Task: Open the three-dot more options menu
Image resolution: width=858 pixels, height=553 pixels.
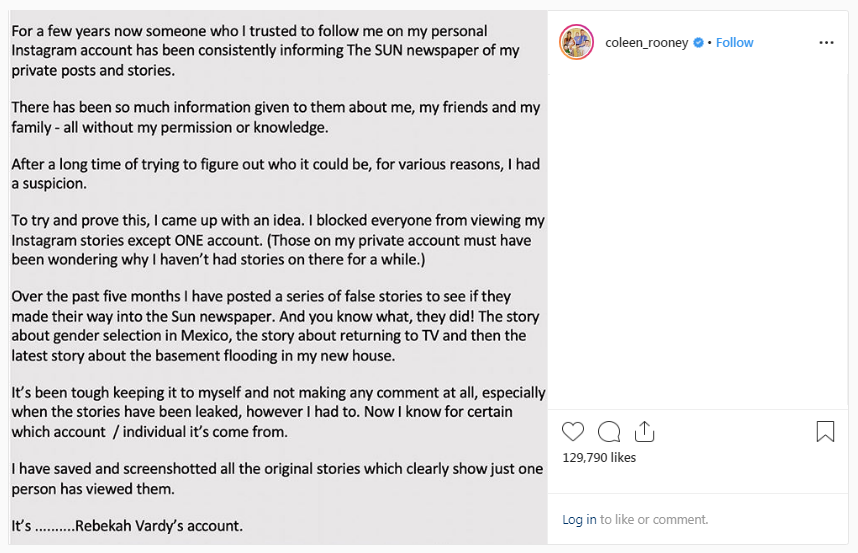Action: coord(826,43)
